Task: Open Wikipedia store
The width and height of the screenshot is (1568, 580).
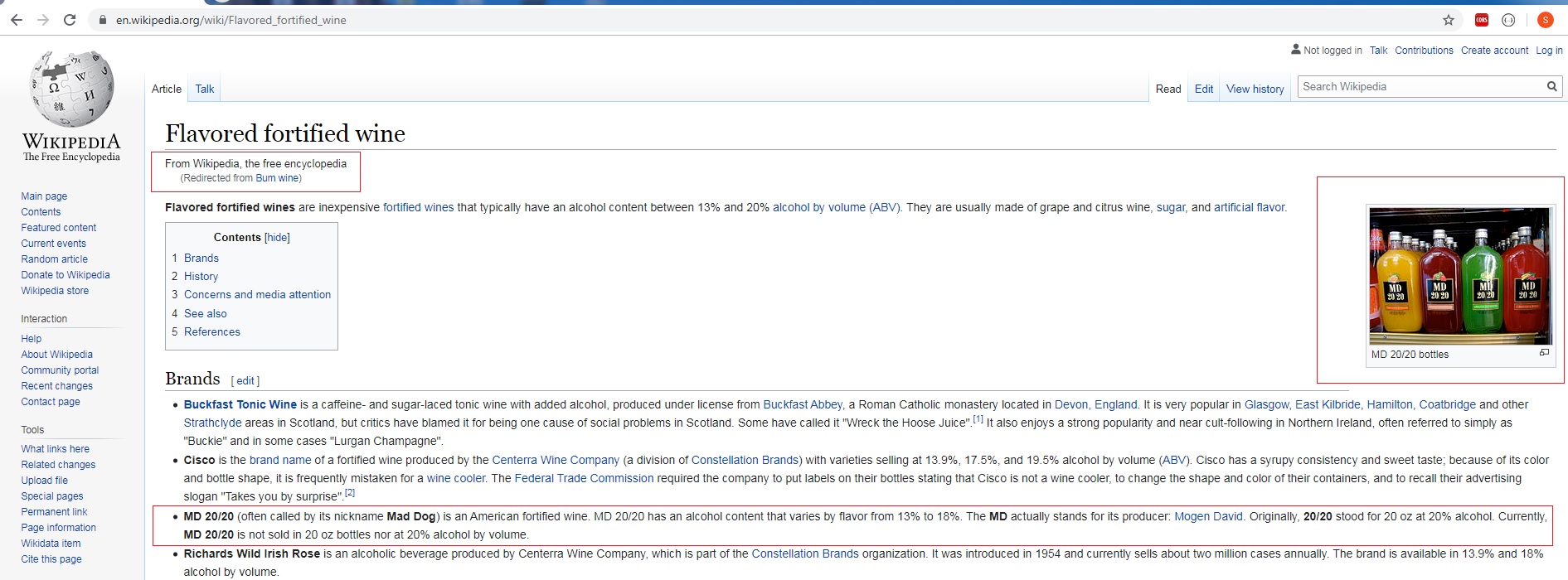Action: (x=55, y=291)
